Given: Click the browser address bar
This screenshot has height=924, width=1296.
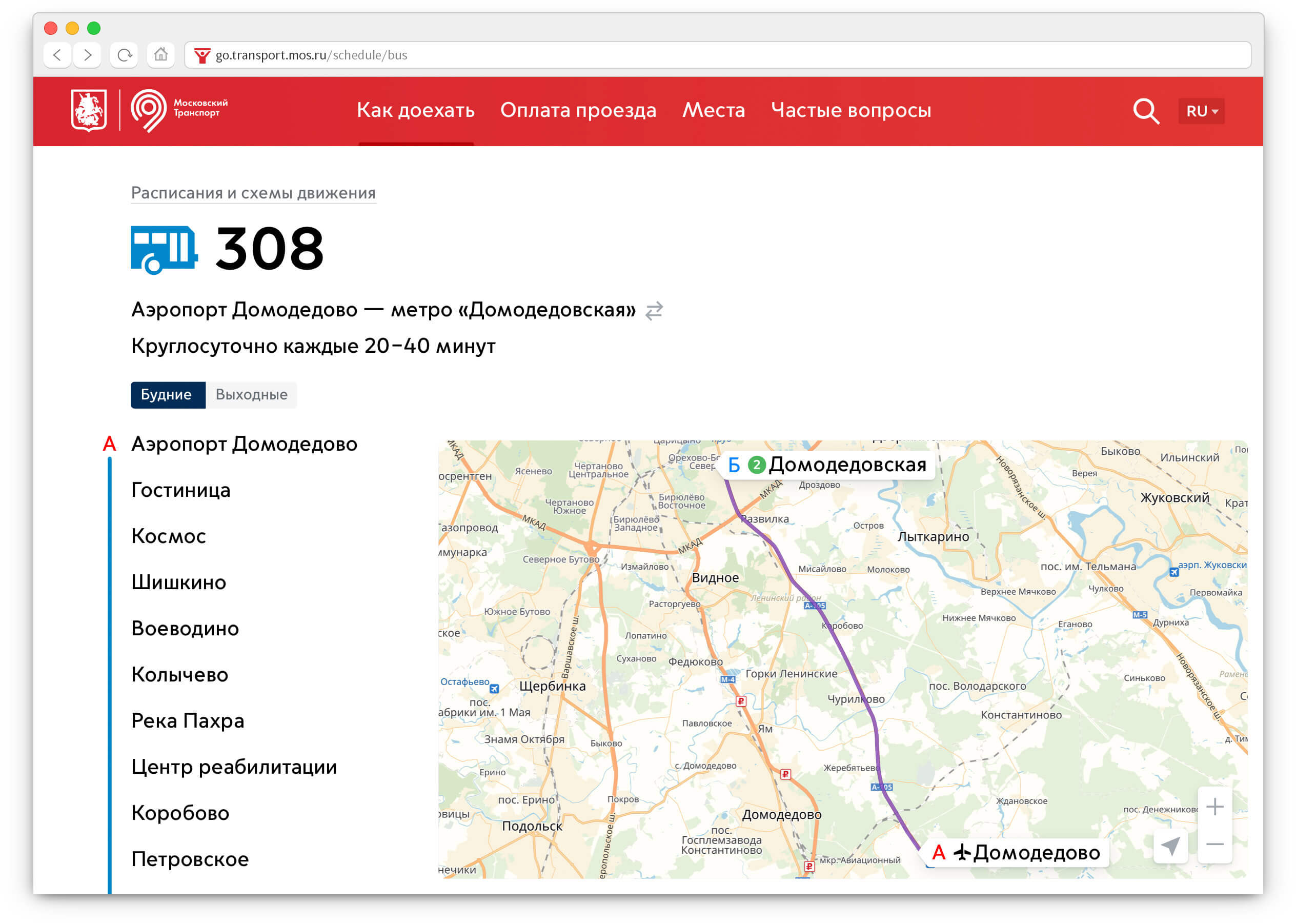Looking at the screenshot, I should [x=683, y=55].
